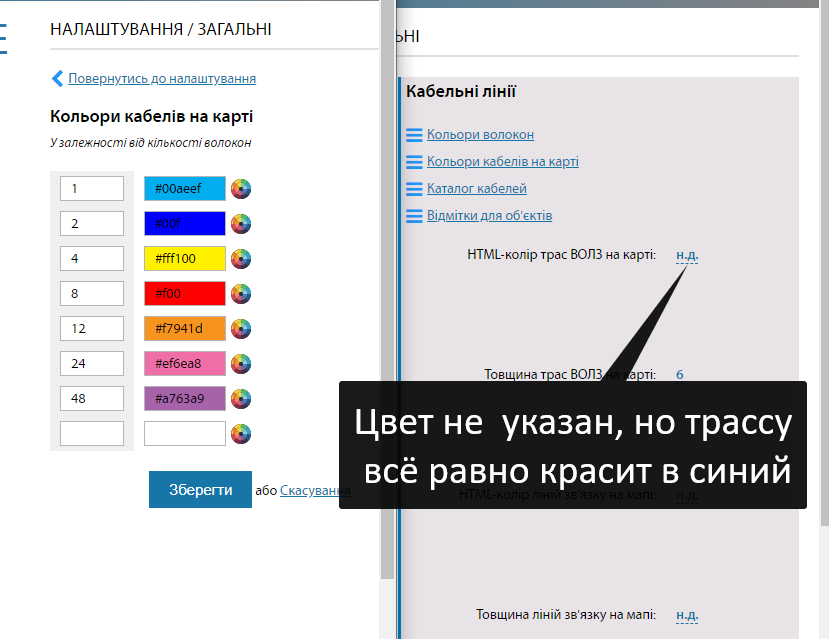Click fiber count field containing 1

[92, 189]
